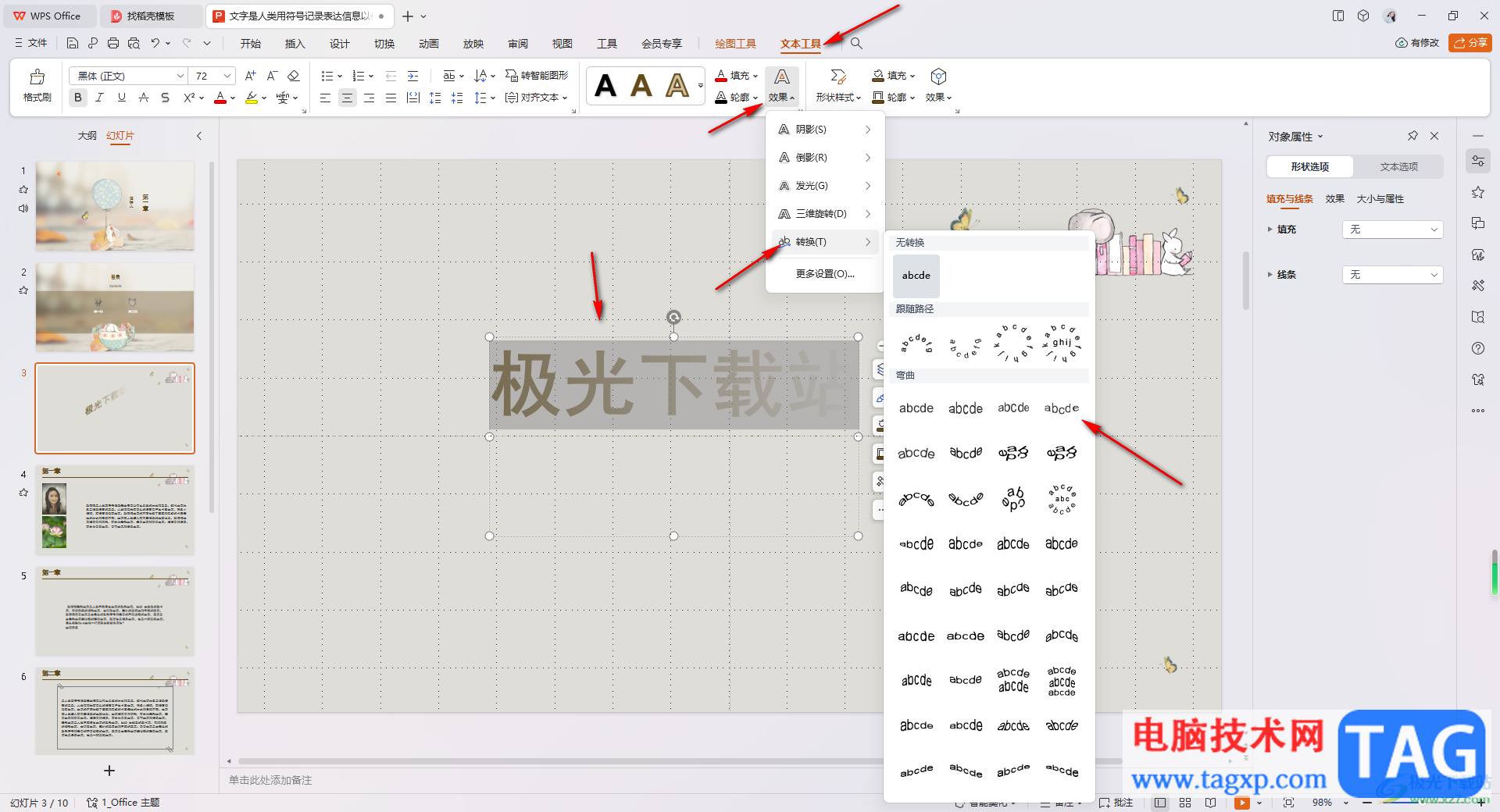Viewport: 1500px width, 812px height.
Task: Align text to the left
Action: tap(325, 98)
